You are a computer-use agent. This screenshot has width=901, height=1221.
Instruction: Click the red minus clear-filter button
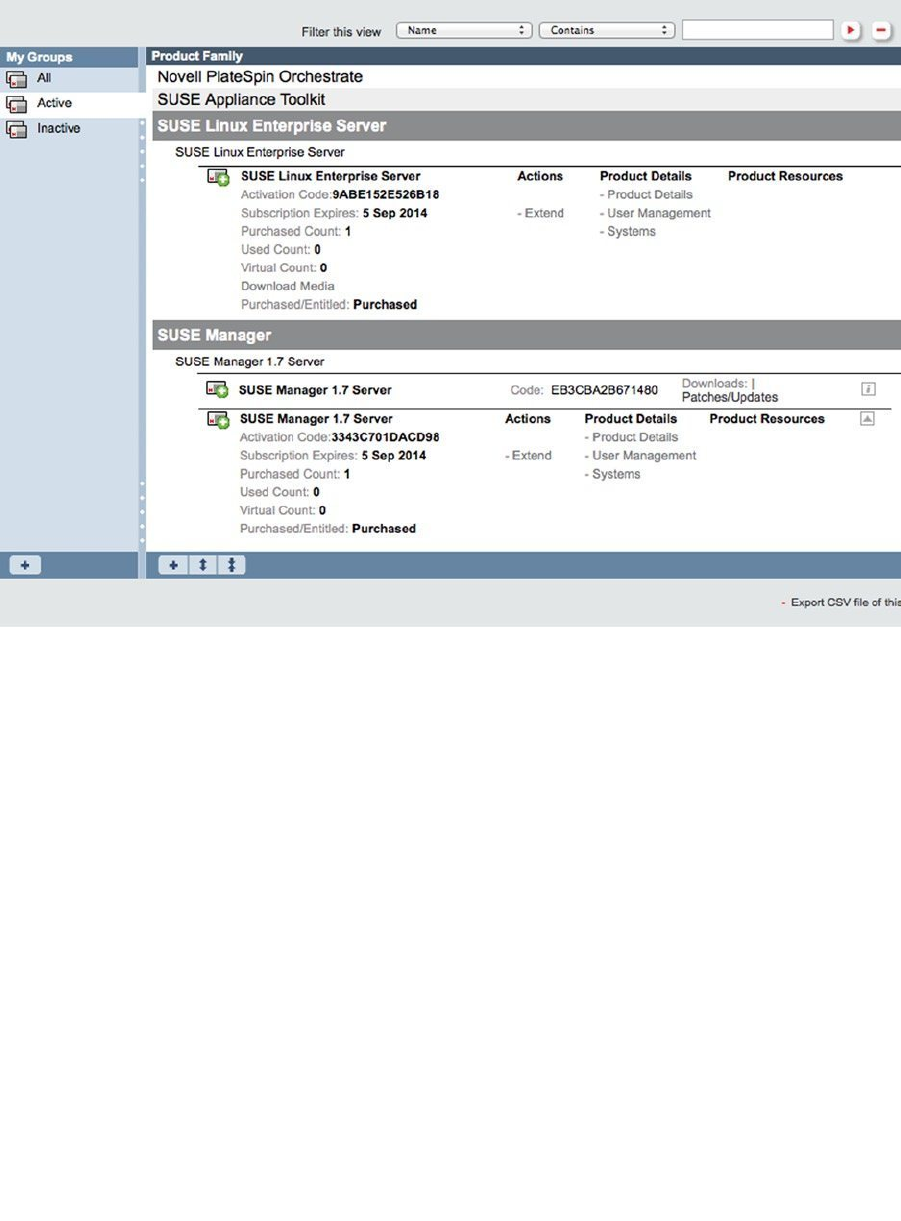(x=881, y=31)
